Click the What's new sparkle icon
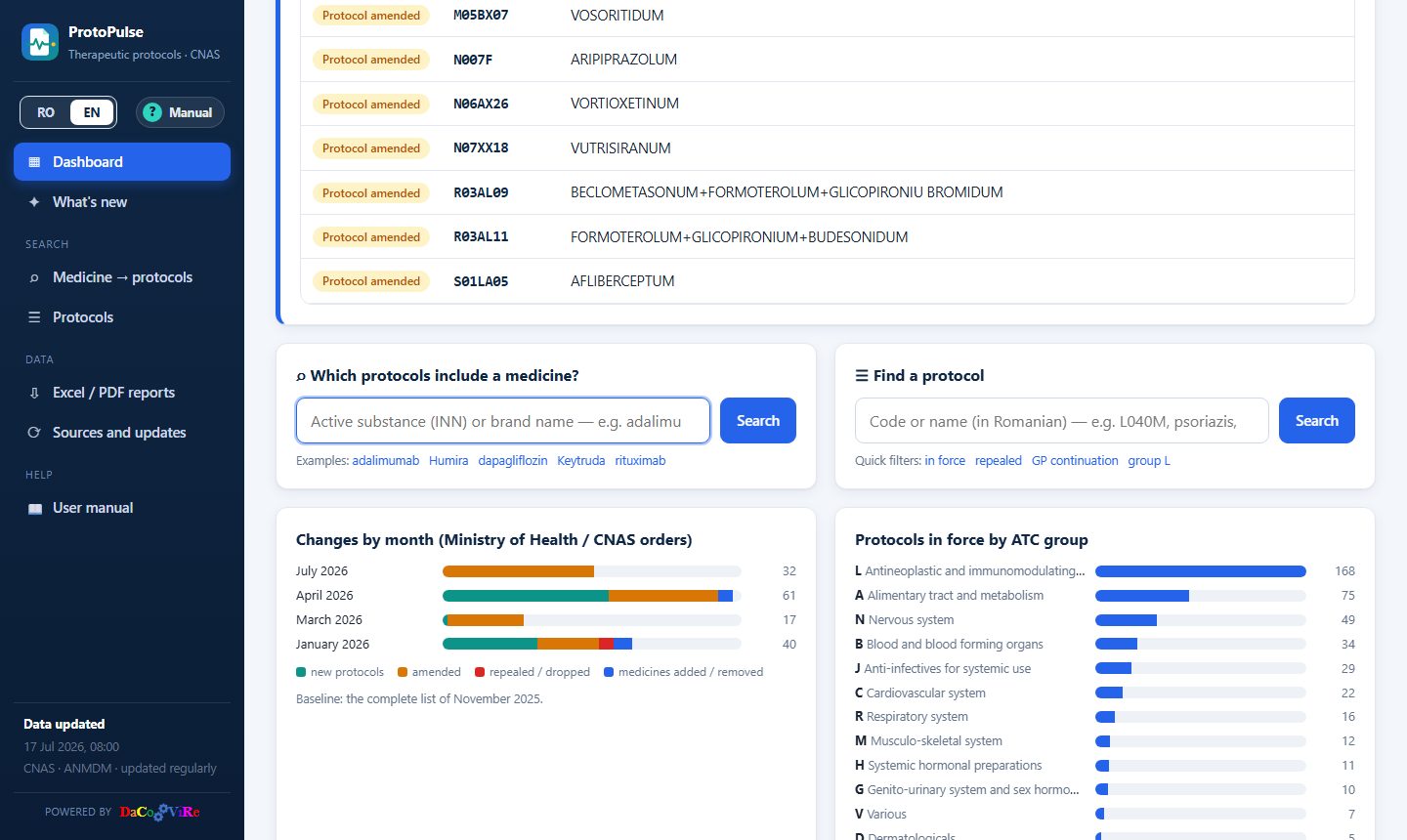This screenshot has width=1407, height=840. pos(34,202)
